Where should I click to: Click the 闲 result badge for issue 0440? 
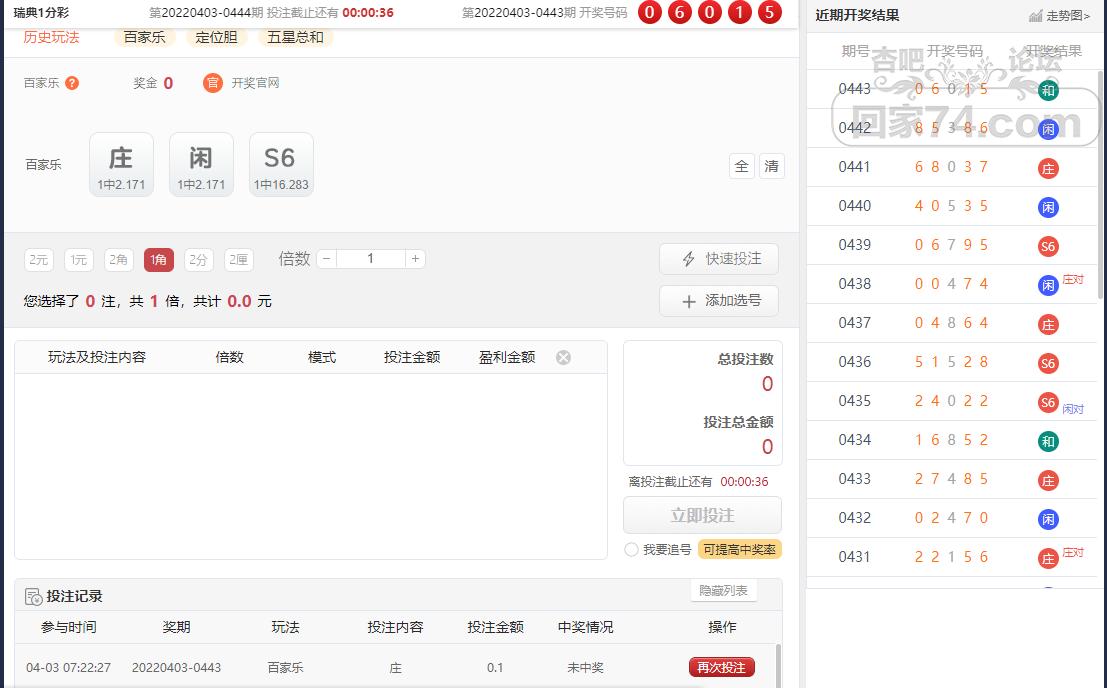1048,207
